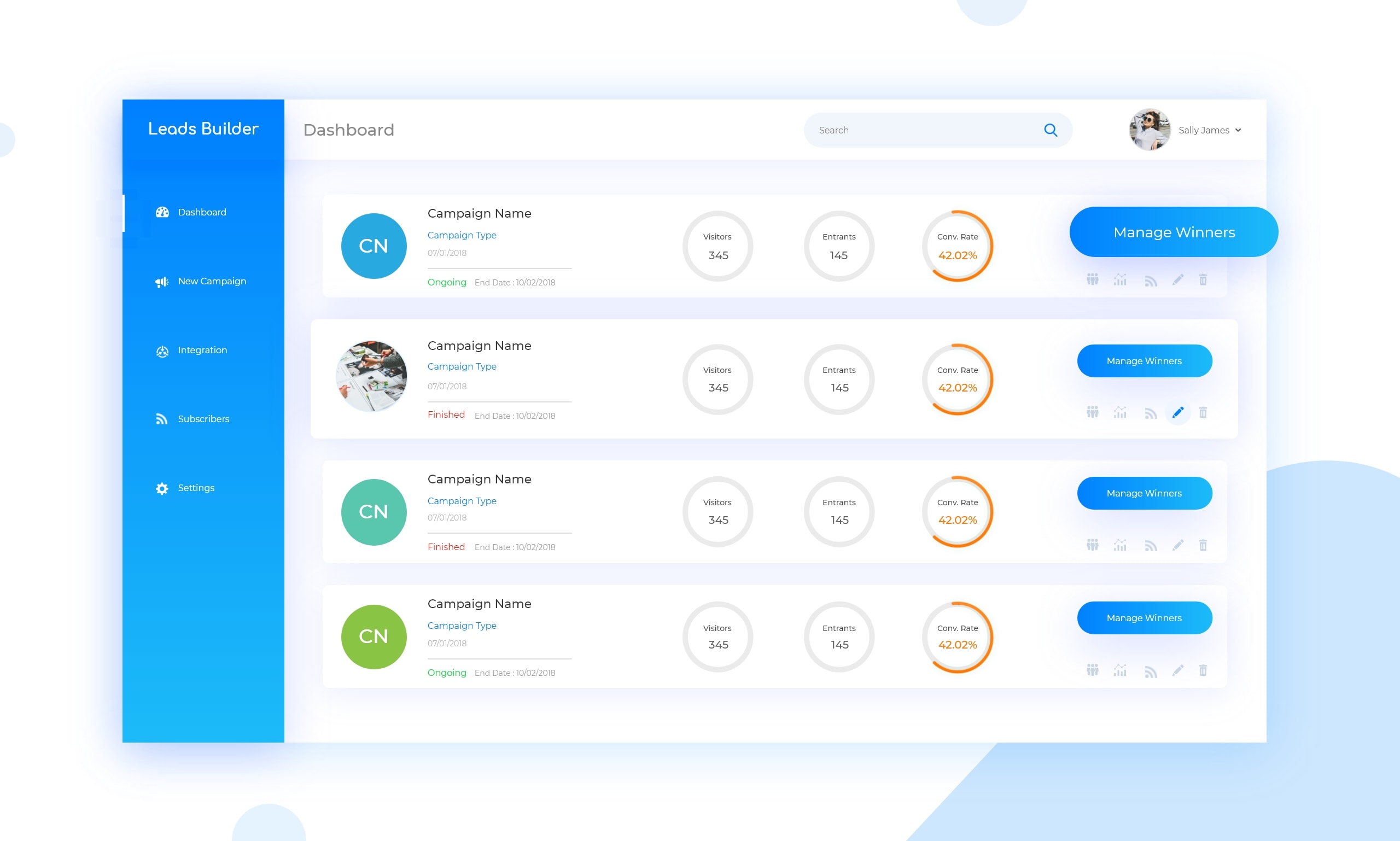Viewport: 1400px width, 841px height.
Task: Expand user profile dropdown for Sally James
Action: click(1237, 129)
